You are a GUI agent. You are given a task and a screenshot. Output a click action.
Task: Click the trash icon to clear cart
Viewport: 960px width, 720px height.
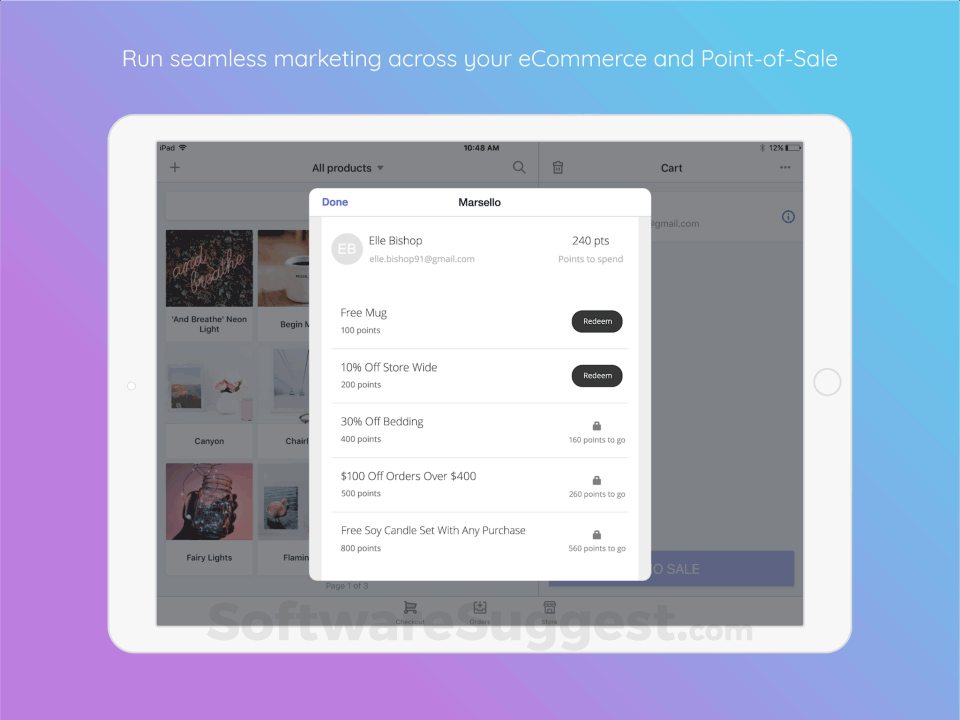(558, 167)
